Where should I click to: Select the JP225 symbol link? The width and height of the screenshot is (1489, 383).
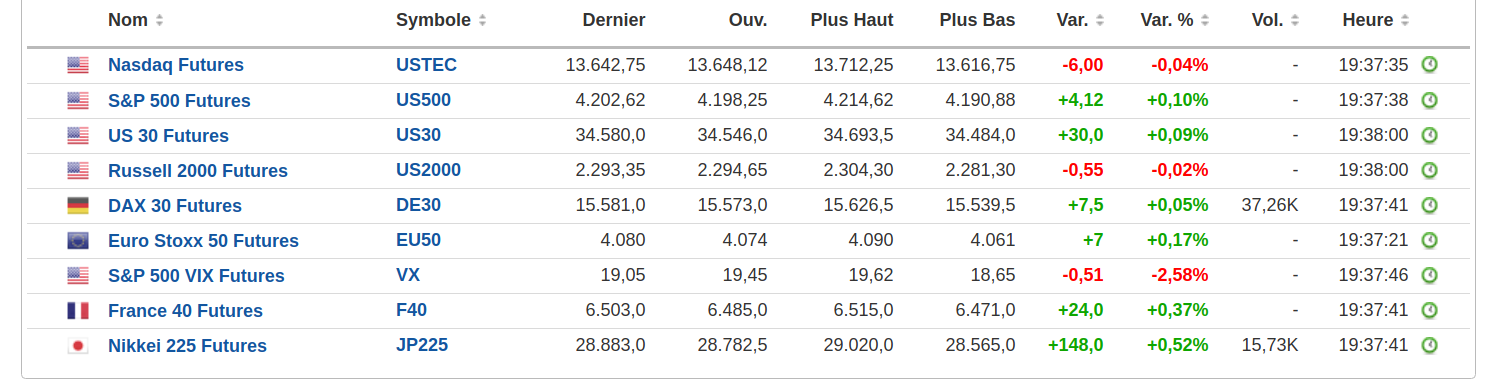(422, 345)
